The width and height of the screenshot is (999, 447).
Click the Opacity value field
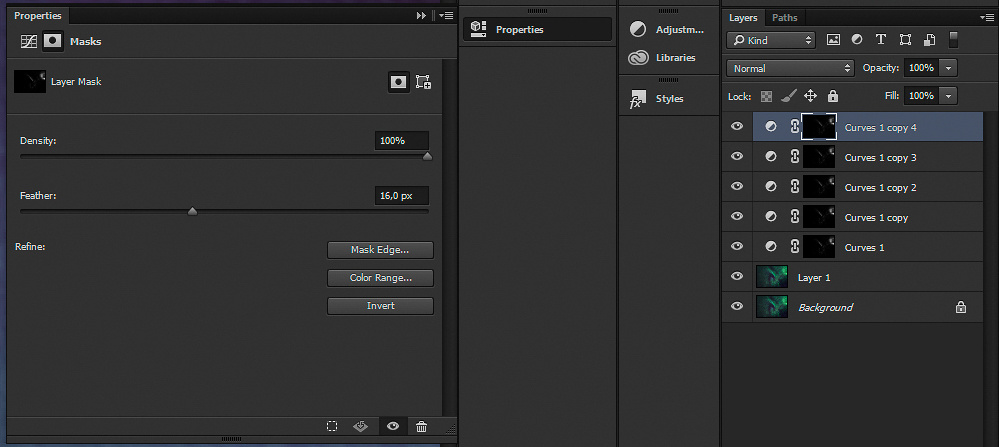point(921,67)
